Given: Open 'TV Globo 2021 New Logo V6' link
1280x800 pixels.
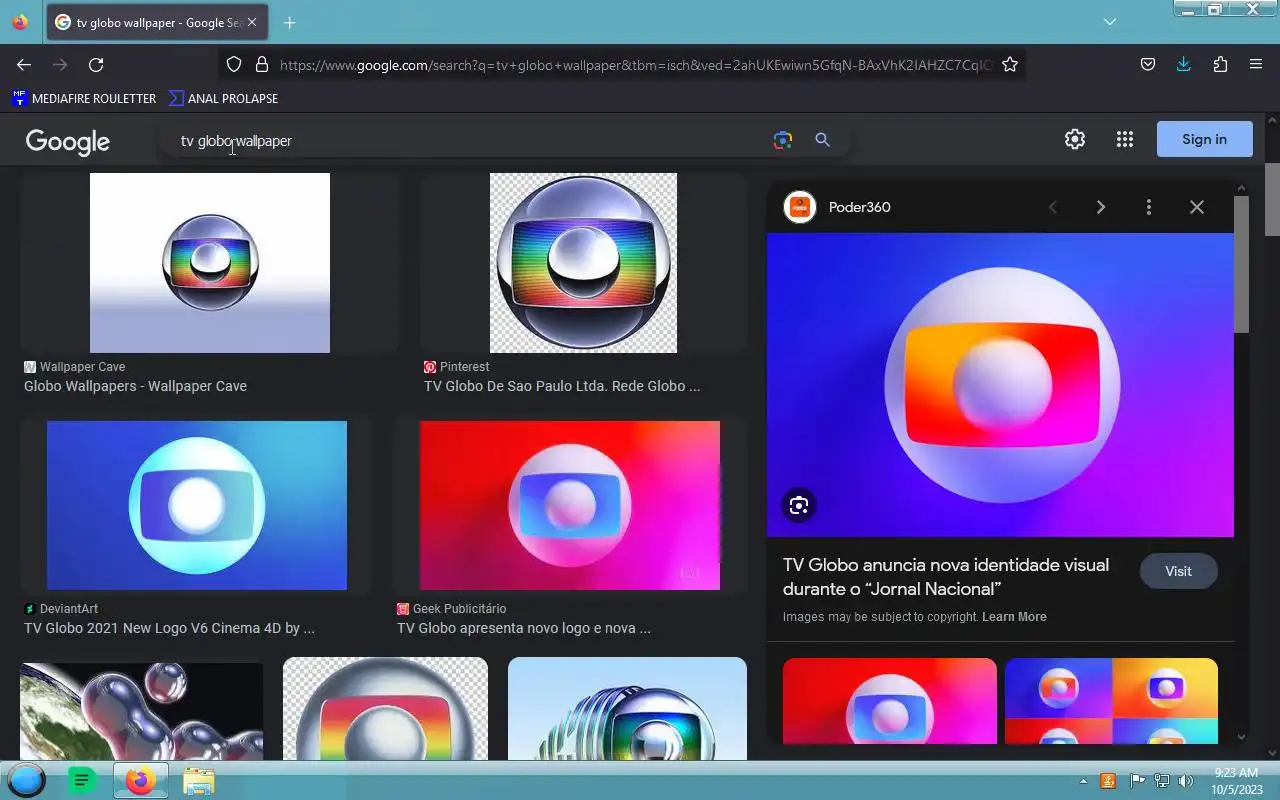Looking at the screenshot, I should pos(169,628).
